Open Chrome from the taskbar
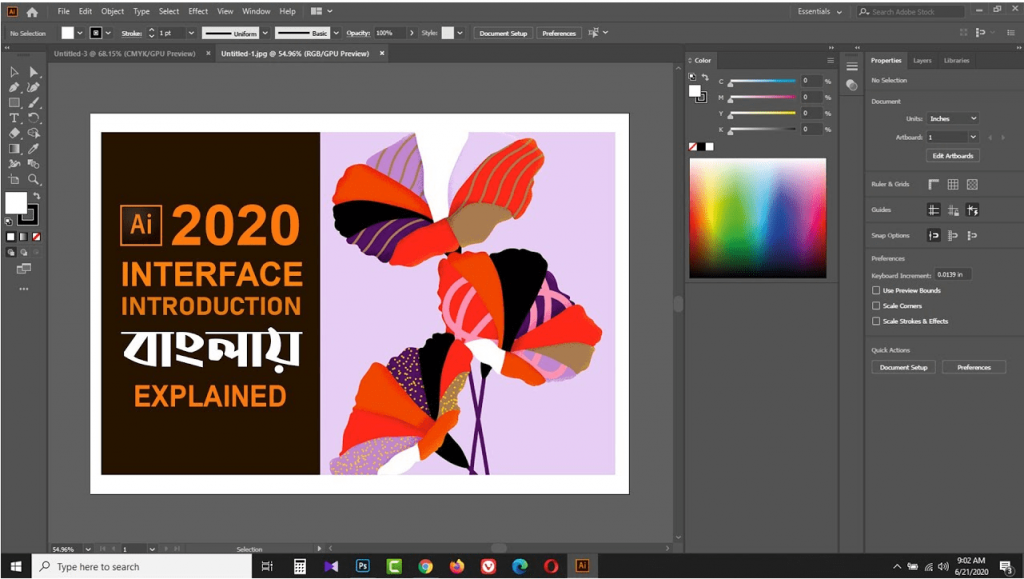Screen dimensions: 1024x579 click(425, 566)
